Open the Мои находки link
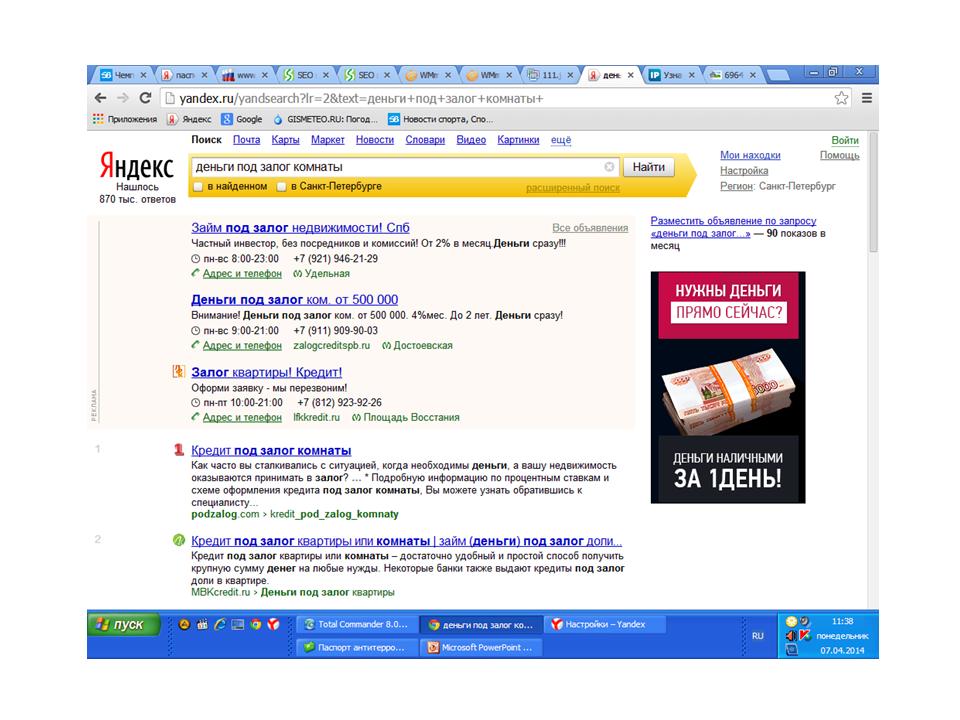This screenshot has height=720, width=960. tap(750, 155)
